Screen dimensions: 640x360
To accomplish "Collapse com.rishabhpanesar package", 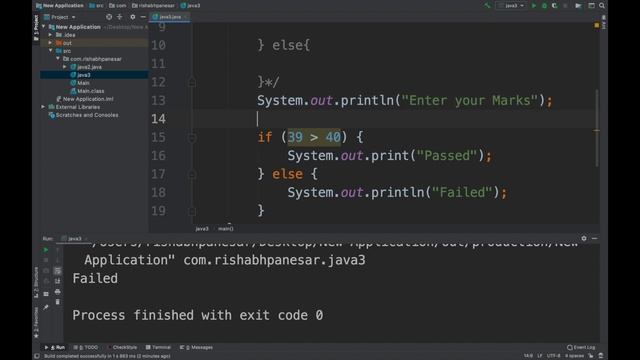I will [x=58, y=59].
